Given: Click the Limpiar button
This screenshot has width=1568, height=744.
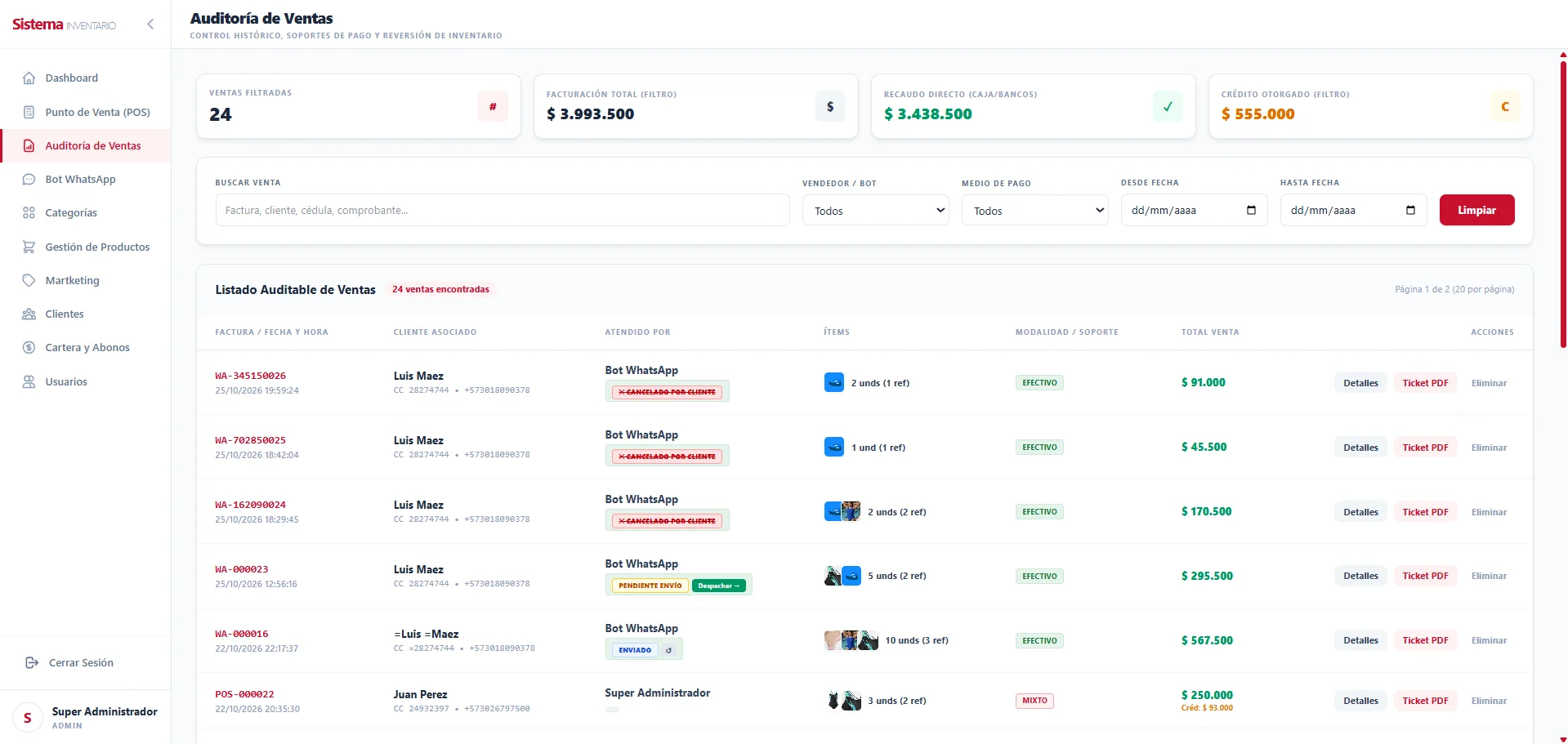Looking at the screenshot, I should click(x=1476, y=210).
